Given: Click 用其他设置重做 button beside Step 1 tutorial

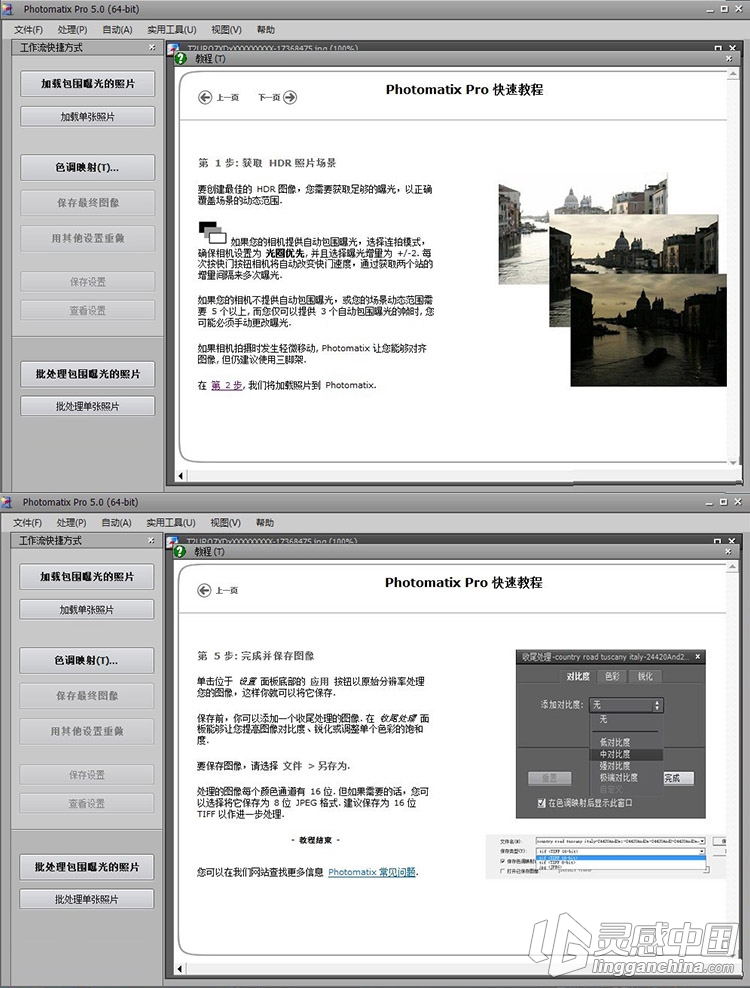Looking at the screenshot, I should pos(88,238).
